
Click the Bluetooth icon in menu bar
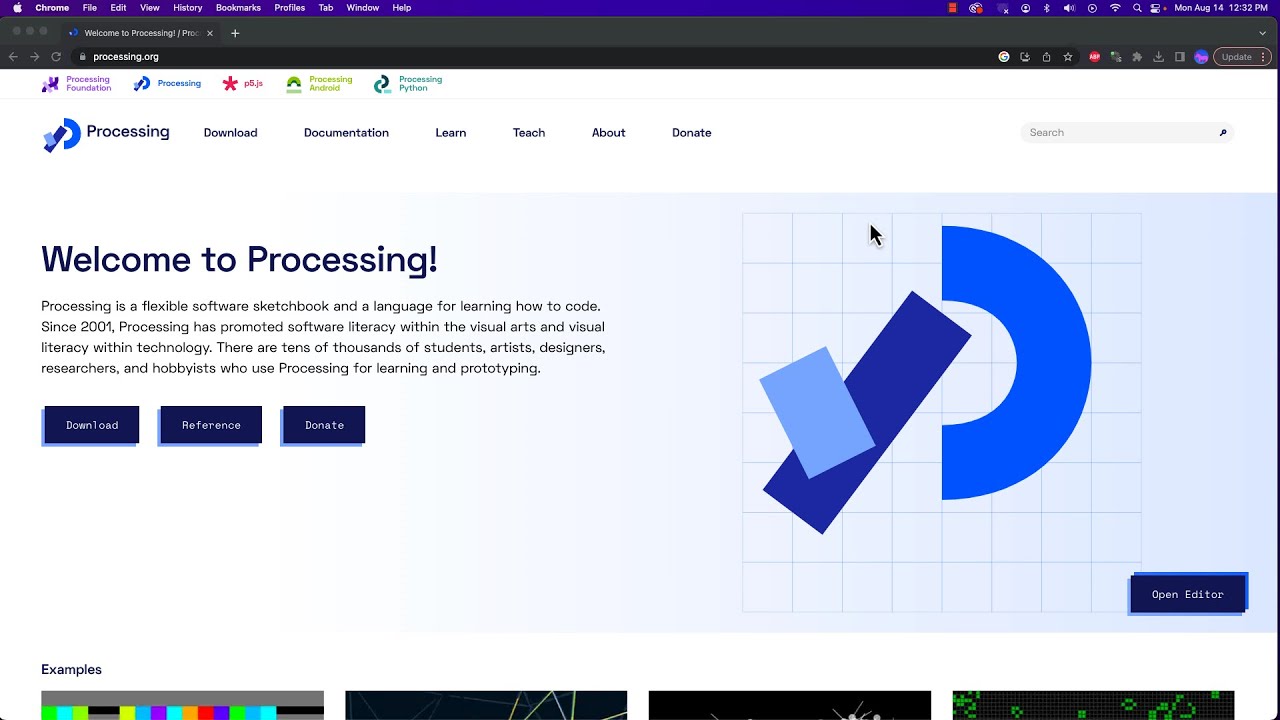point(1047,8)
